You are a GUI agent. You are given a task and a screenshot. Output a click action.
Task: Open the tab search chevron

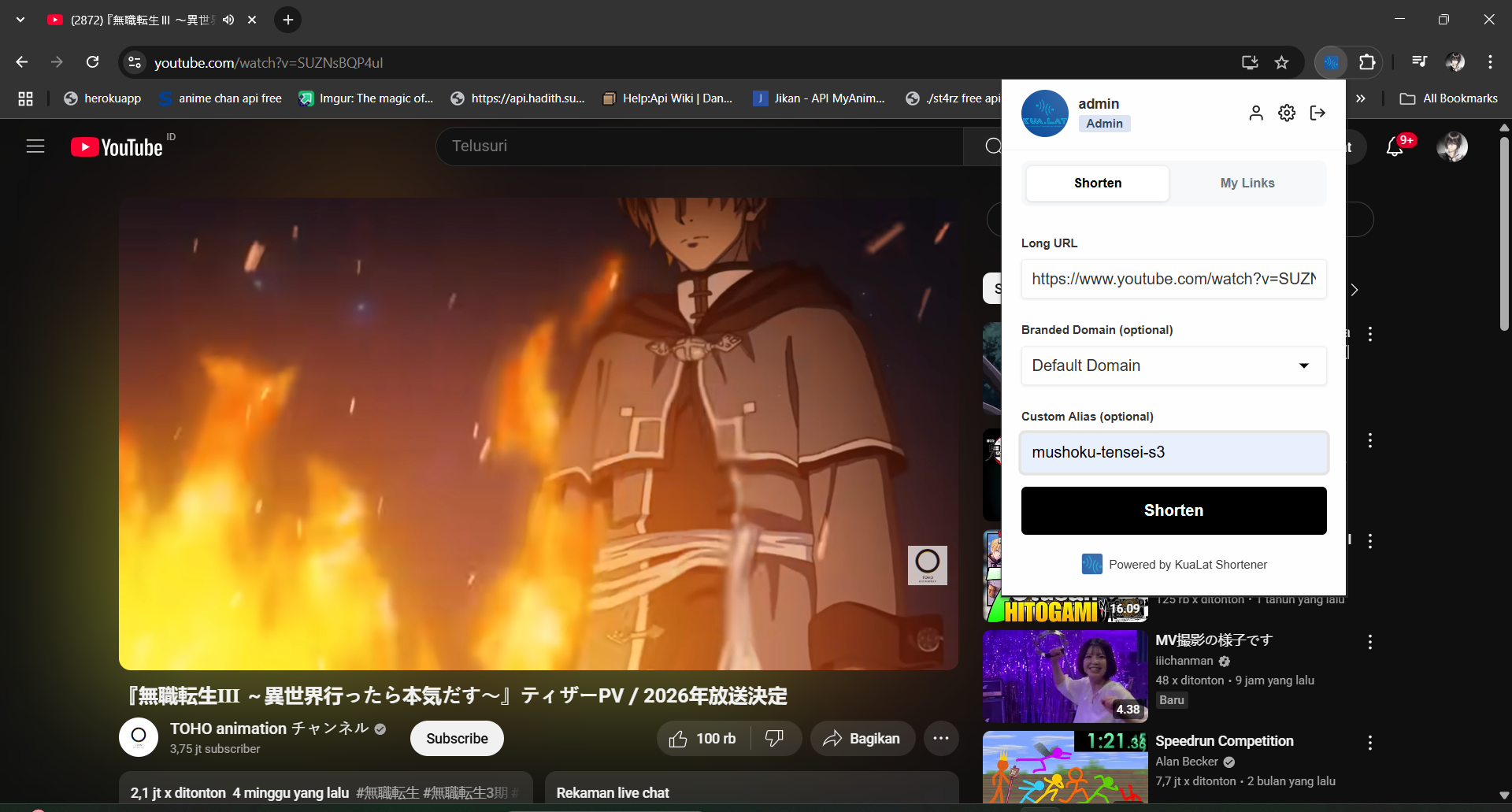(20, 20)
